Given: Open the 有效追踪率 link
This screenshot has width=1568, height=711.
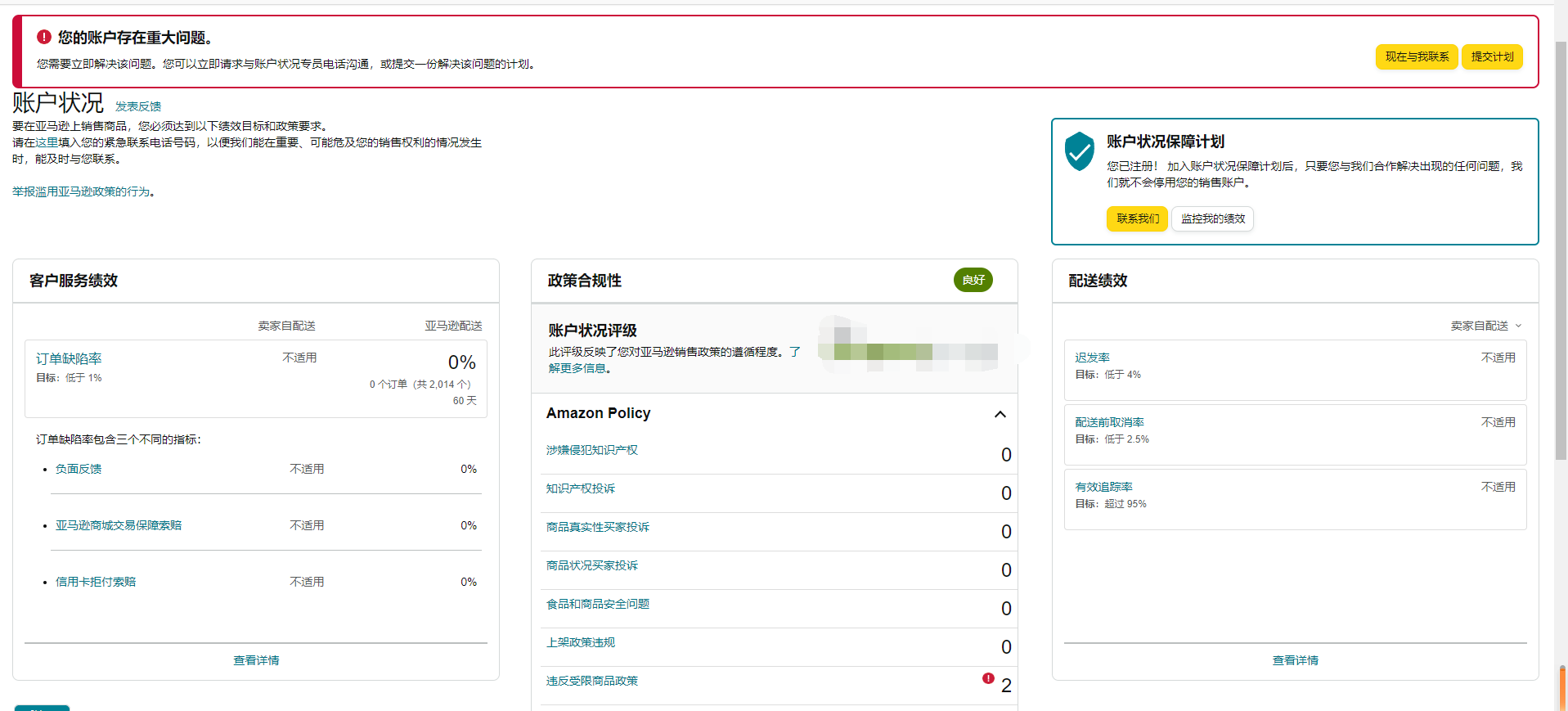Looking at the screenshot, I should point(1103,487).
